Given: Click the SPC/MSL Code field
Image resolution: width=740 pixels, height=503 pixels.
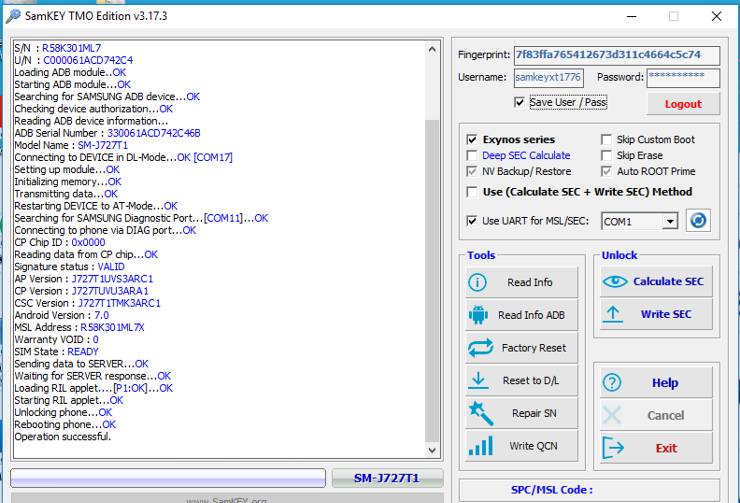Looking at the screenshot, I should (589, 490).
